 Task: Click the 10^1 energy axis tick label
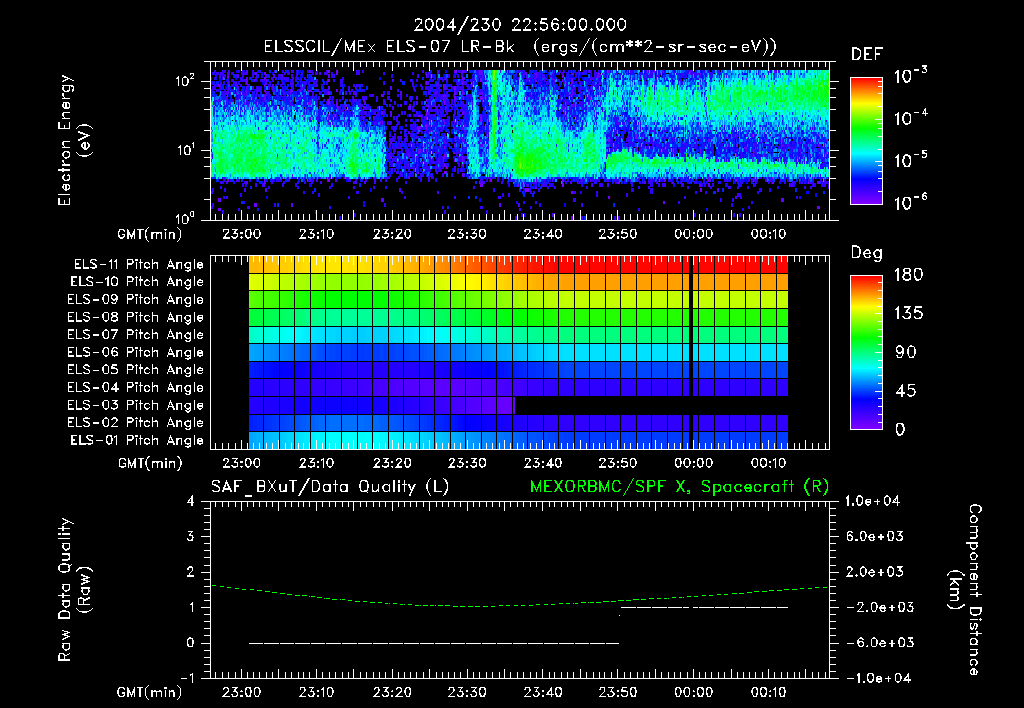(185, 150)
